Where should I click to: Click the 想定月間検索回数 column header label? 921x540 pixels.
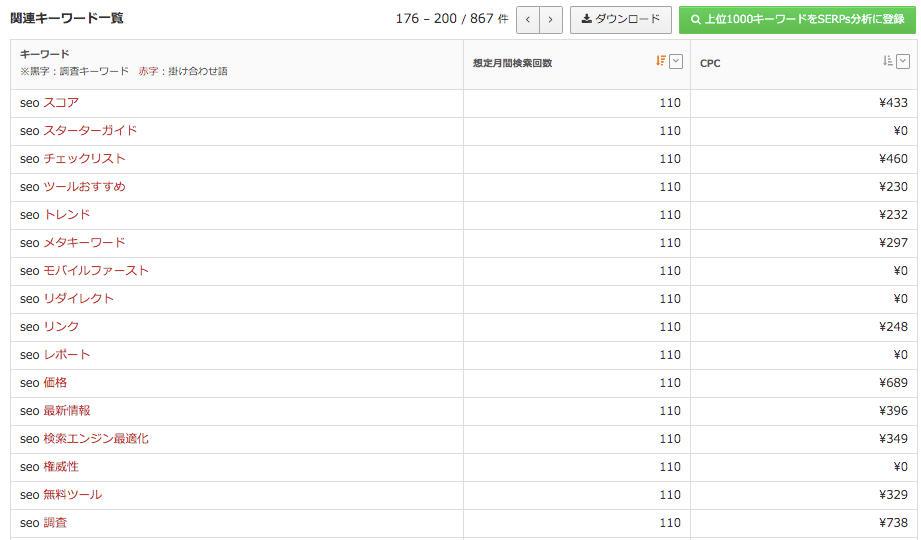coord(513,63)
